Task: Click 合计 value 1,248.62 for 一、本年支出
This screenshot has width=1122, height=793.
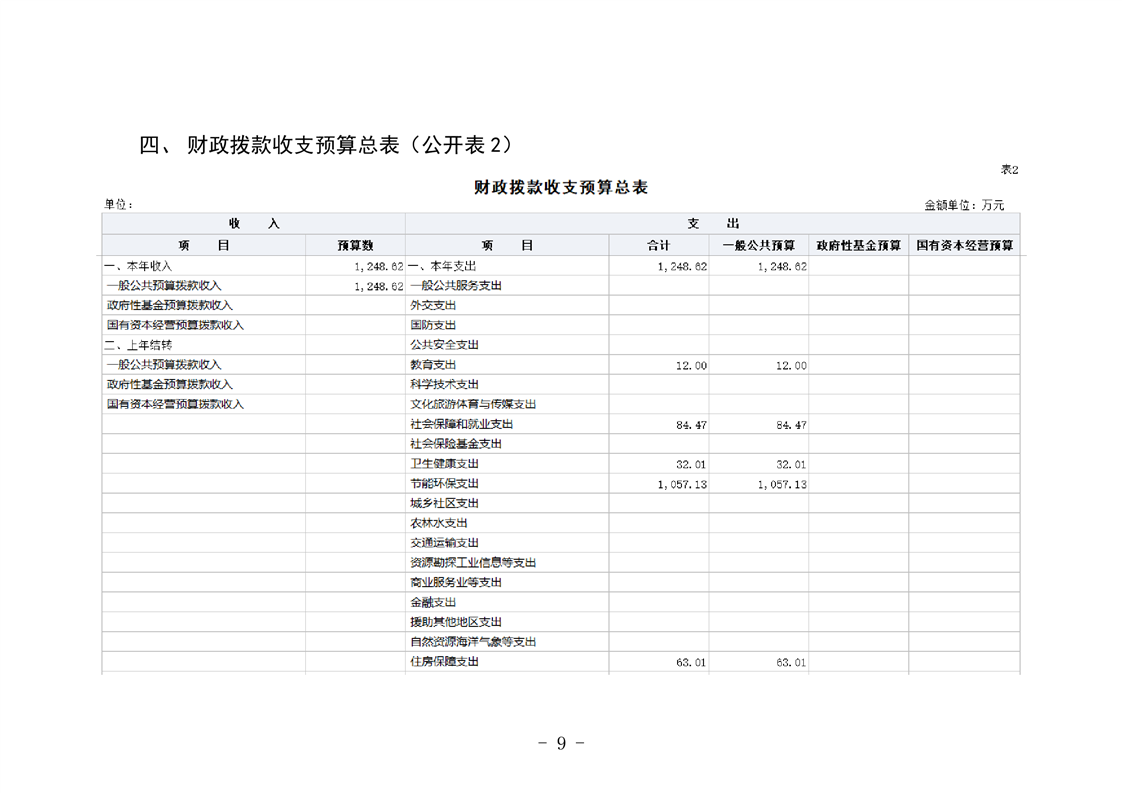Action: click(683, 266)
